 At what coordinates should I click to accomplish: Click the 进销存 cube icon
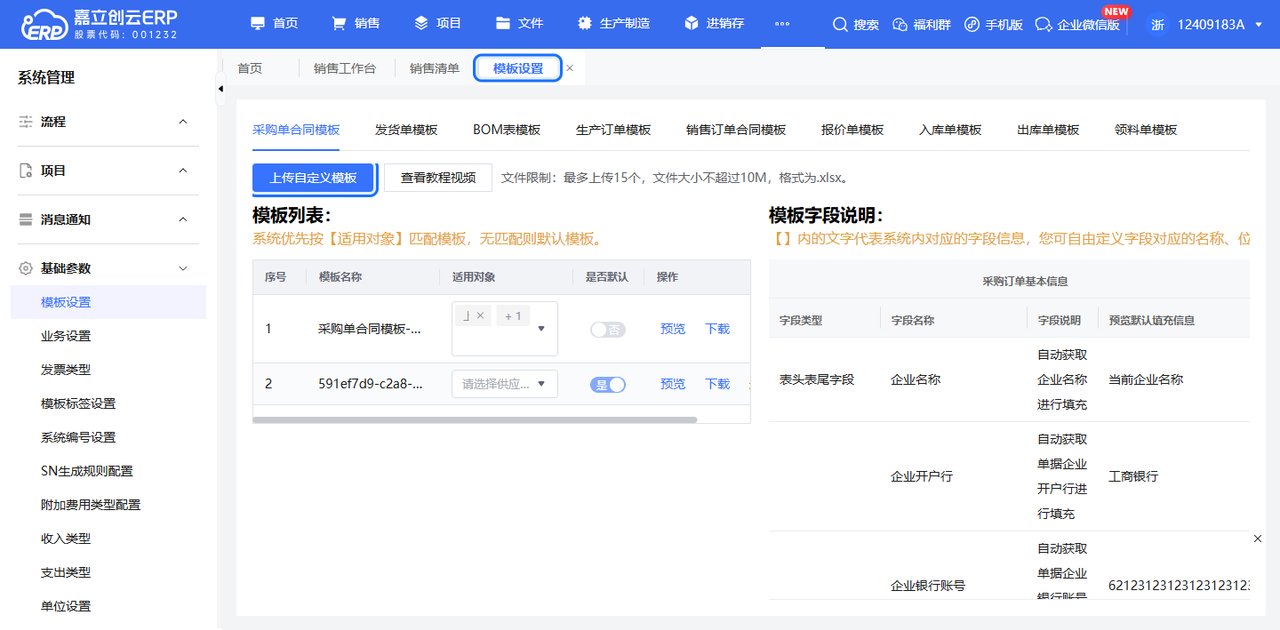point(691,23)
